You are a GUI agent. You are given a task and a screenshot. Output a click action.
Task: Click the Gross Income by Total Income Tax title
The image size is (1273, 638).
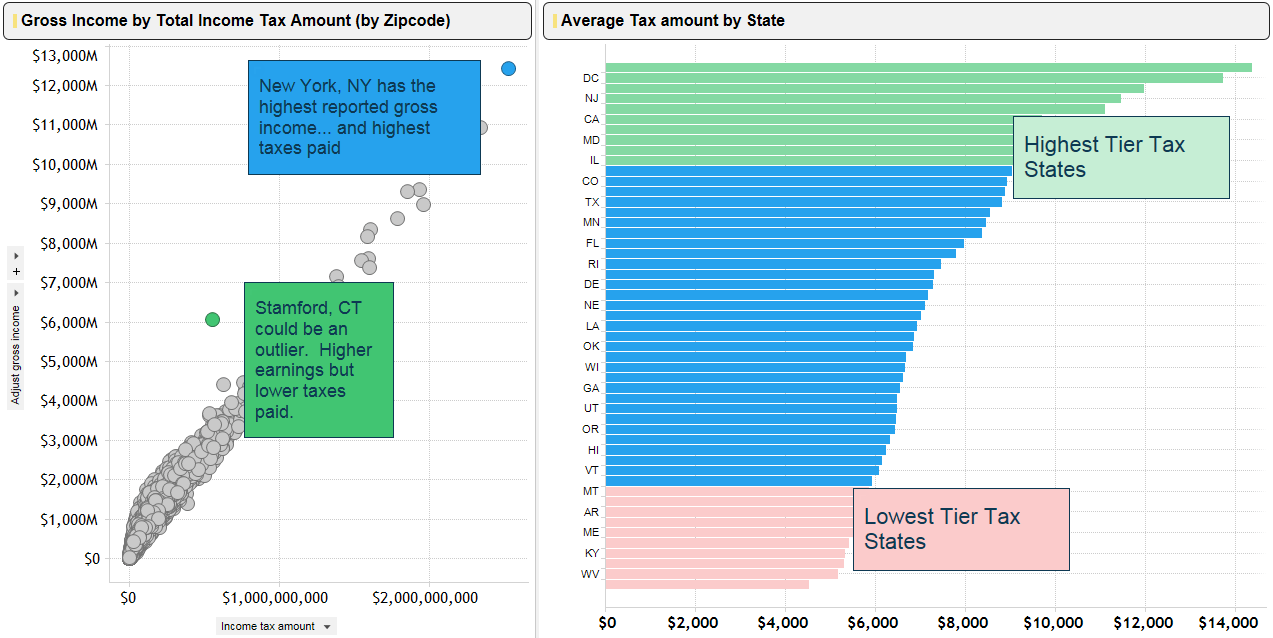235,20
